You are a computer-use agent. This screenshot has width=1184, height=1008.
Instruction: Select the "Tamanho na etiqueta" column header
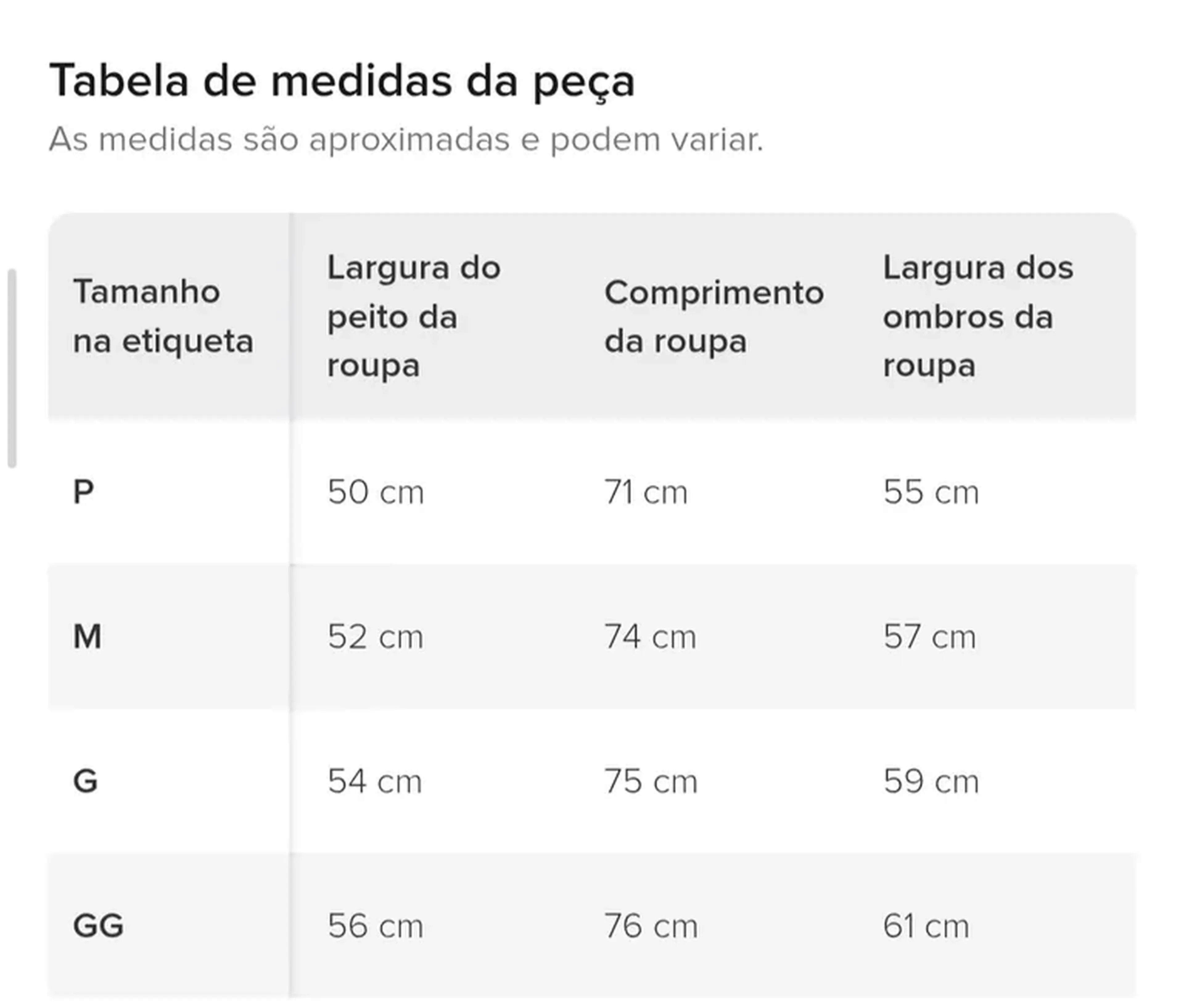coord(163,317)
